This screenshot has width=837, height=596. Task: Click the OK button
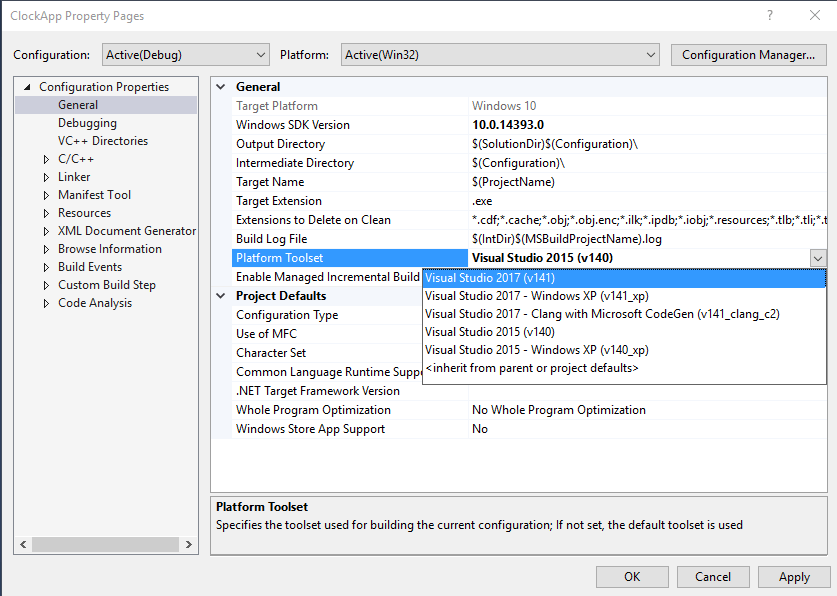click(632, 577)
